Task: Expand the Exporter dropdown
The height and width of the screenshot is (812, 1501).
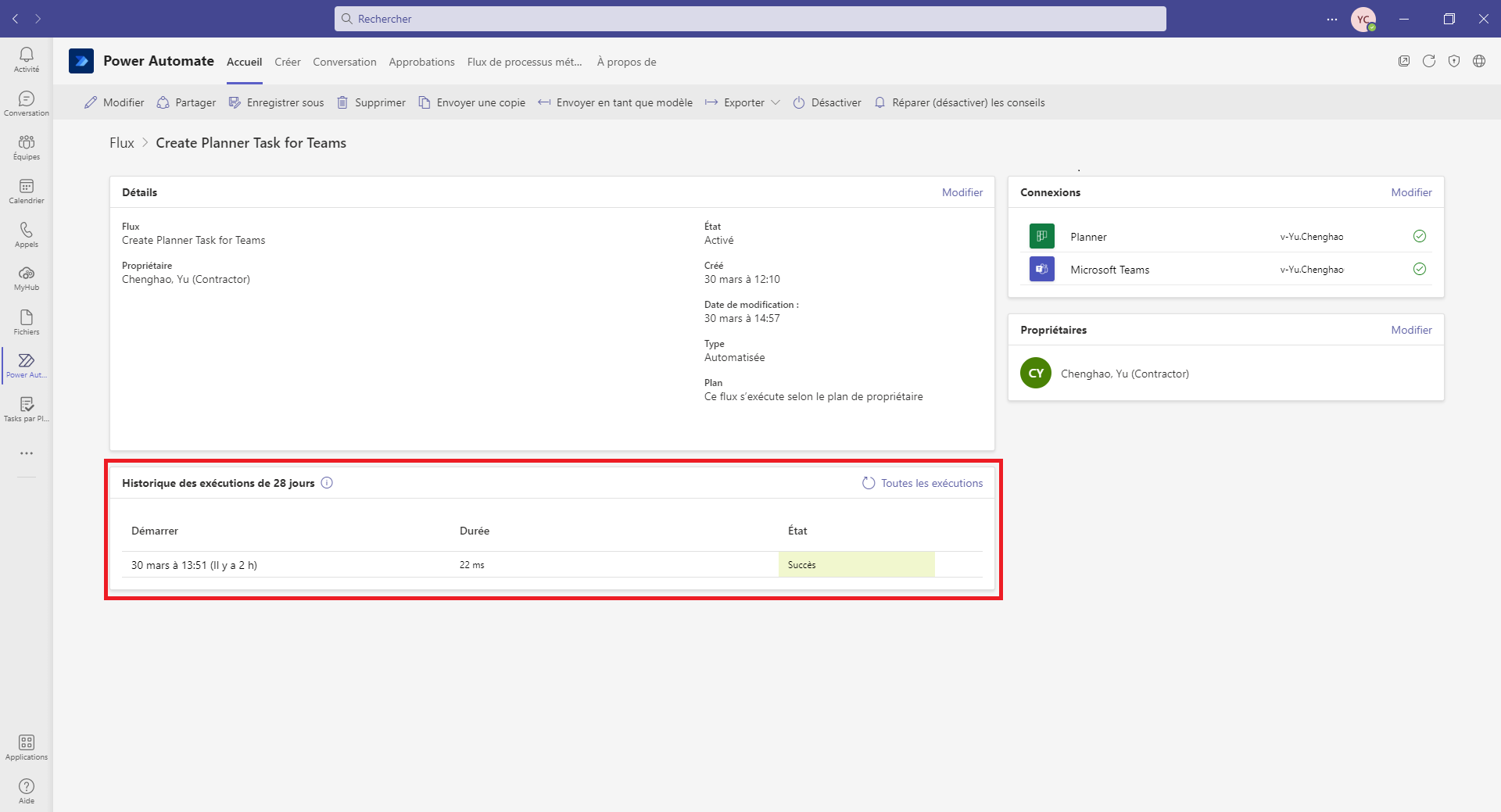Action: [x=743, y=102]
